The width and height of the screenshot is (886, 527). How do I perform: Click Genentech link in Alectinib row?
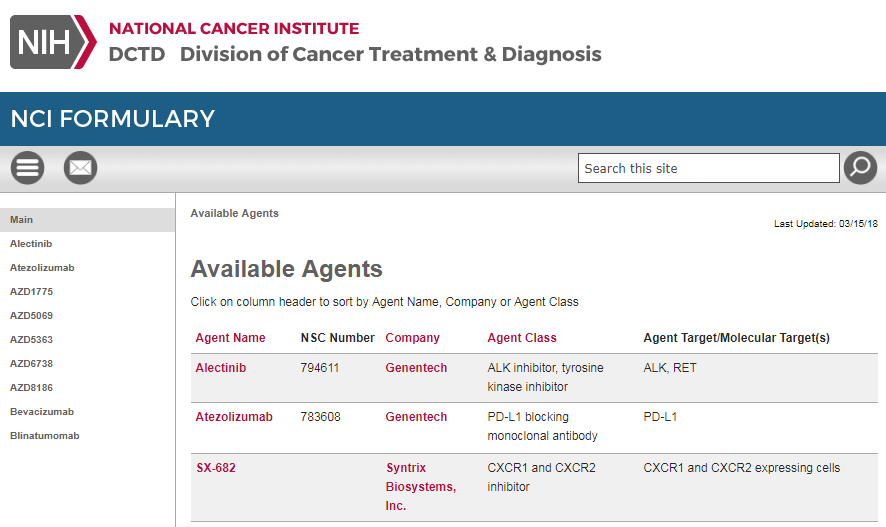point(416,368)
